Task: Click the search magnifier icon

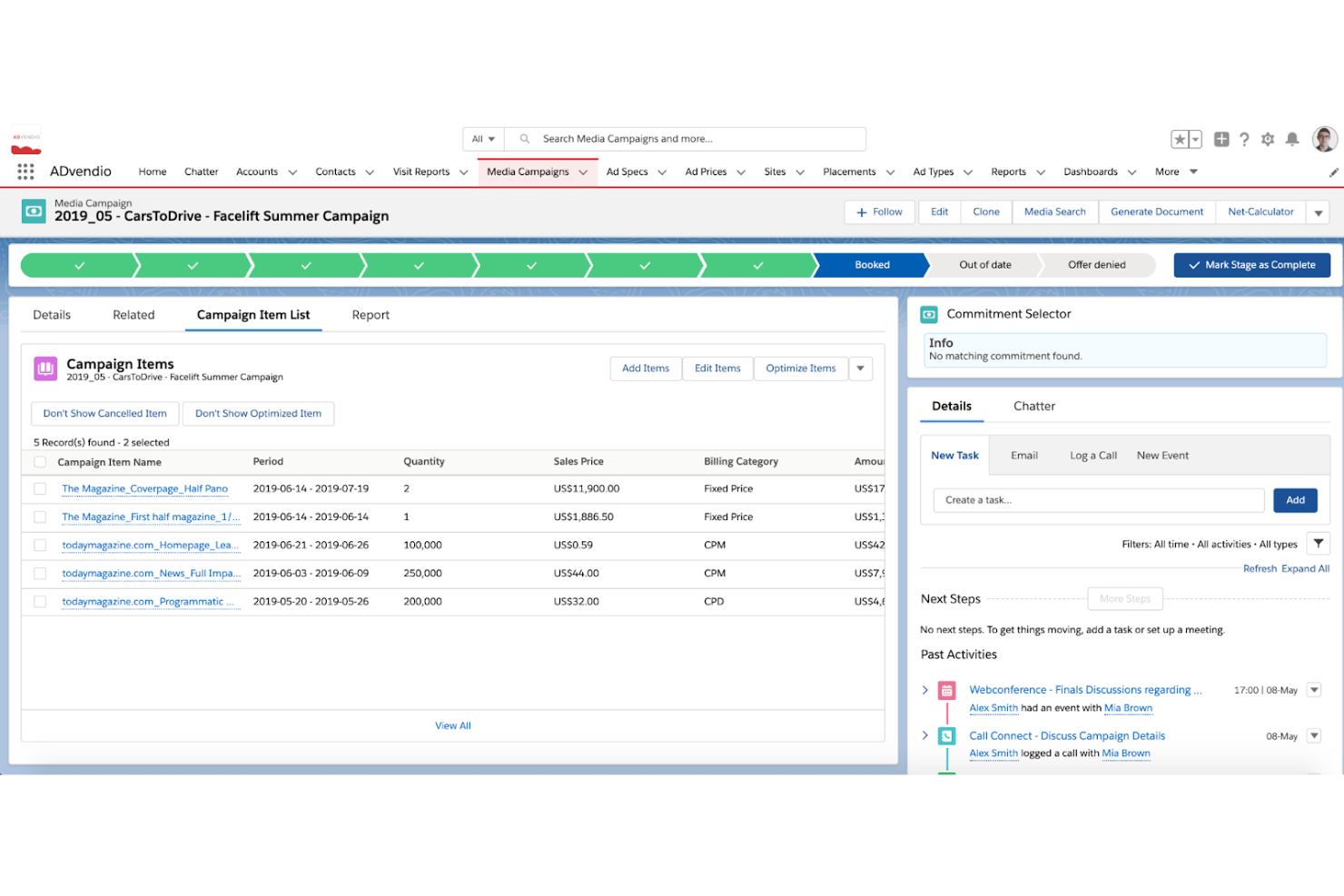Action: pyautogui.click(x=525, y=139)
